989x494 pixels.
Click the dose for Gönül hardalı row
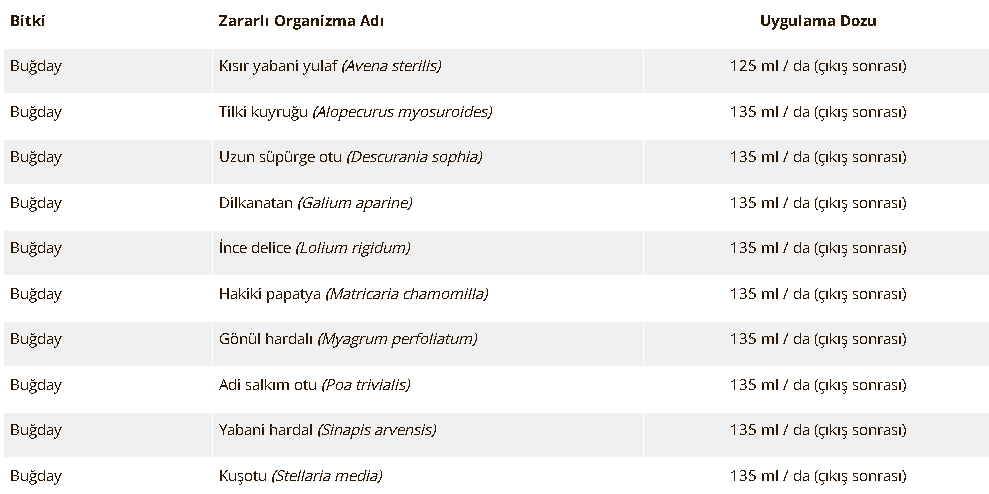tap(817, 339)
